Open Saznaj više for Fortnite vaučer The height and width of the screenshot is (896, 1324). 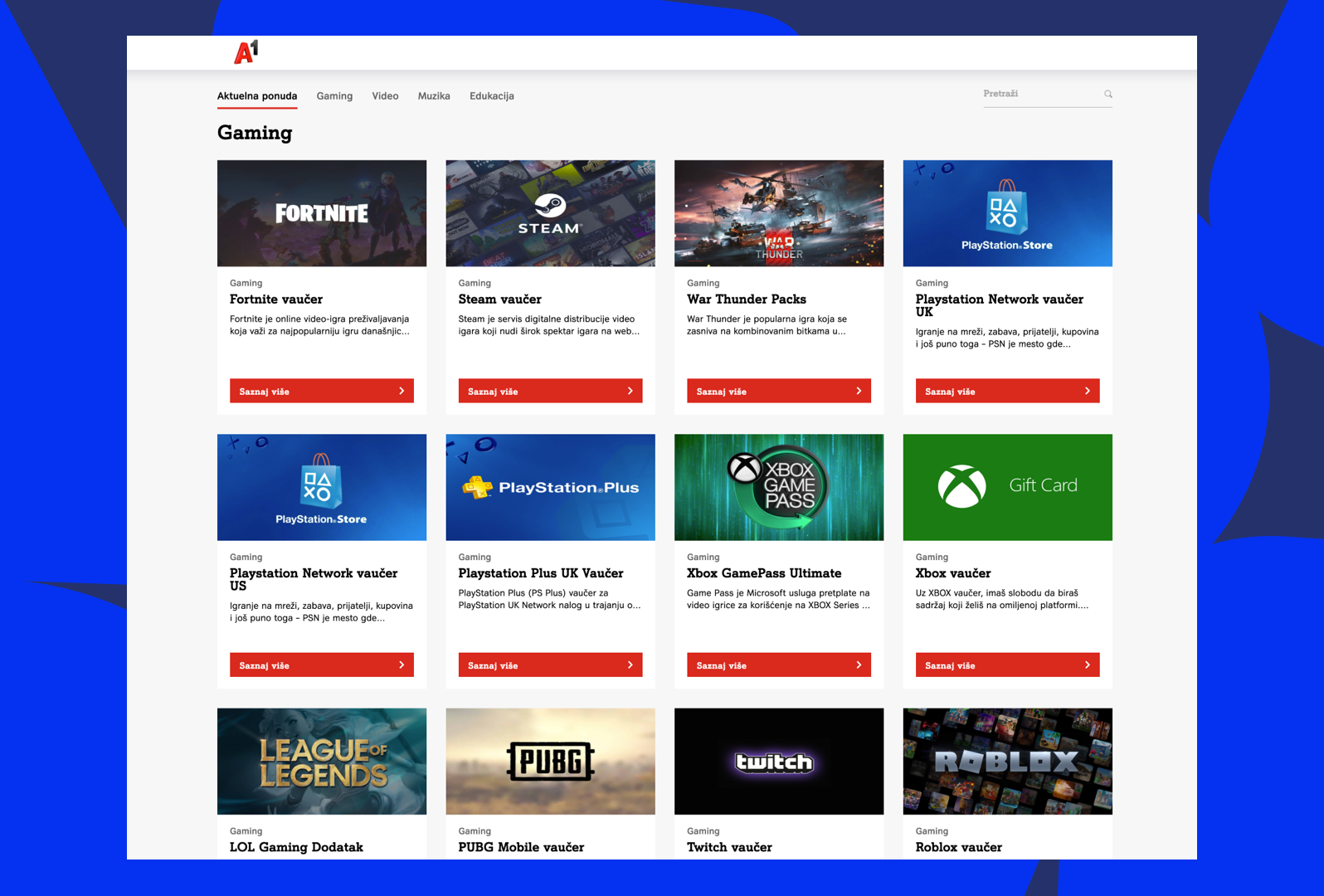click(x=322, y=391)
